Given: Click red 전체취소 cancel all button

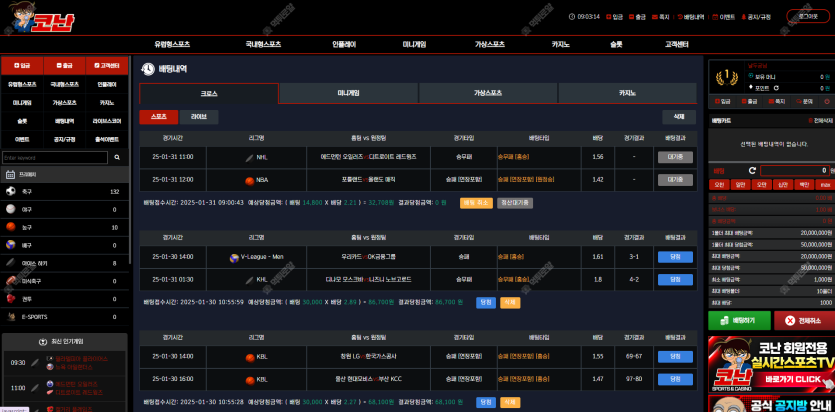Looking at the screenshot, I should pyautogui.click(x=804, y=321).
